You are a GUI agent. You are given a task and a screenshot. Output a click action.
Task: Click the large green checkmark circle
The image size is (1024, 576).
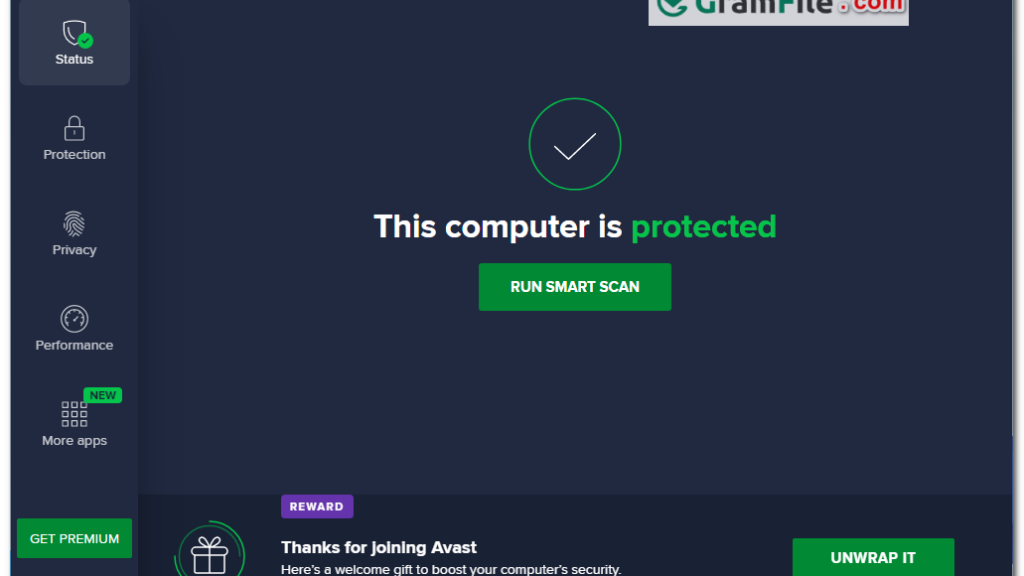tap(575, 144)
